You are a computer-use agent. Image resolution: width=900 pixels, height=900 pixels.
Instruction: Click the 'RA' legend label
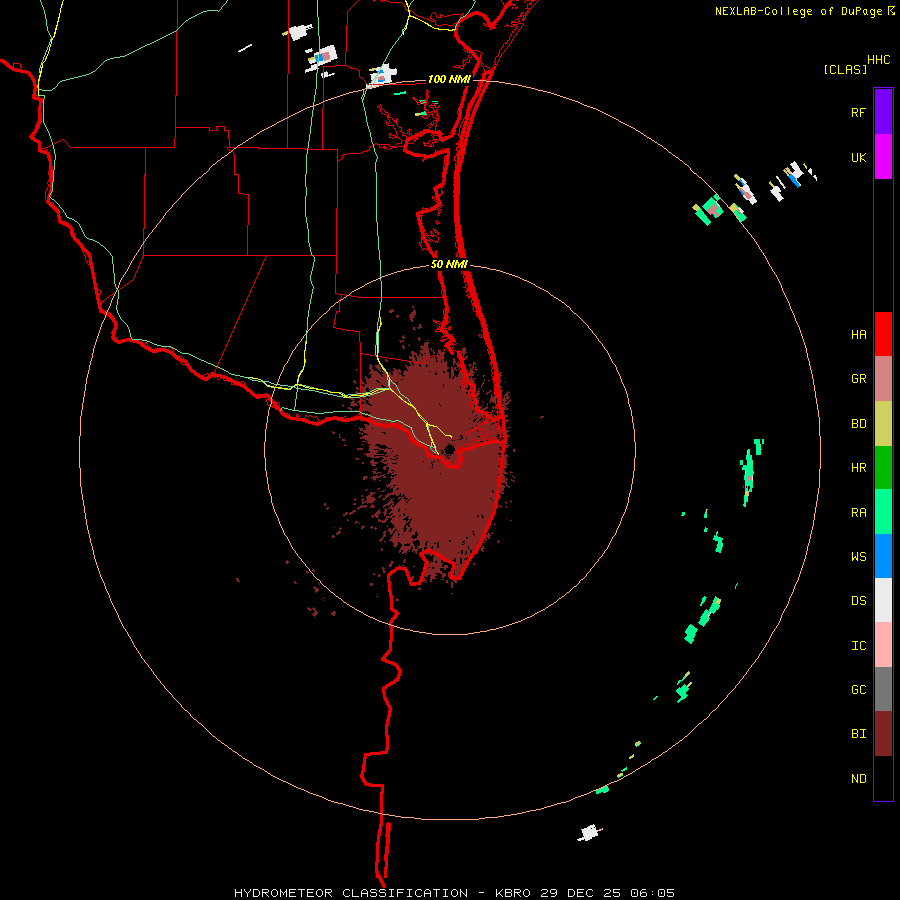click(x=858, y=513)
